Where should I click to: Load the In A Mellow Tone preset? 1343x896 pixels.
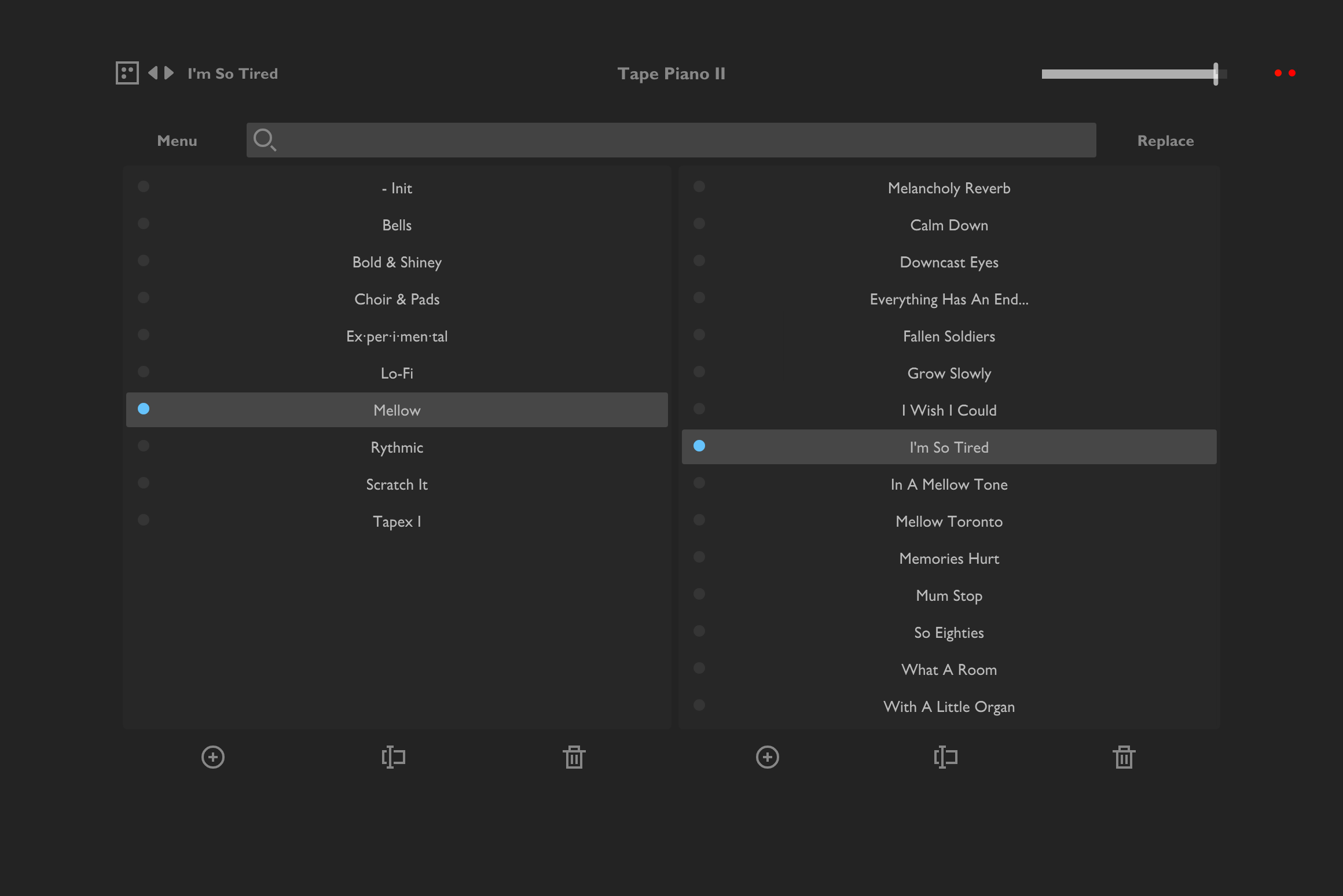pos(949,484)
